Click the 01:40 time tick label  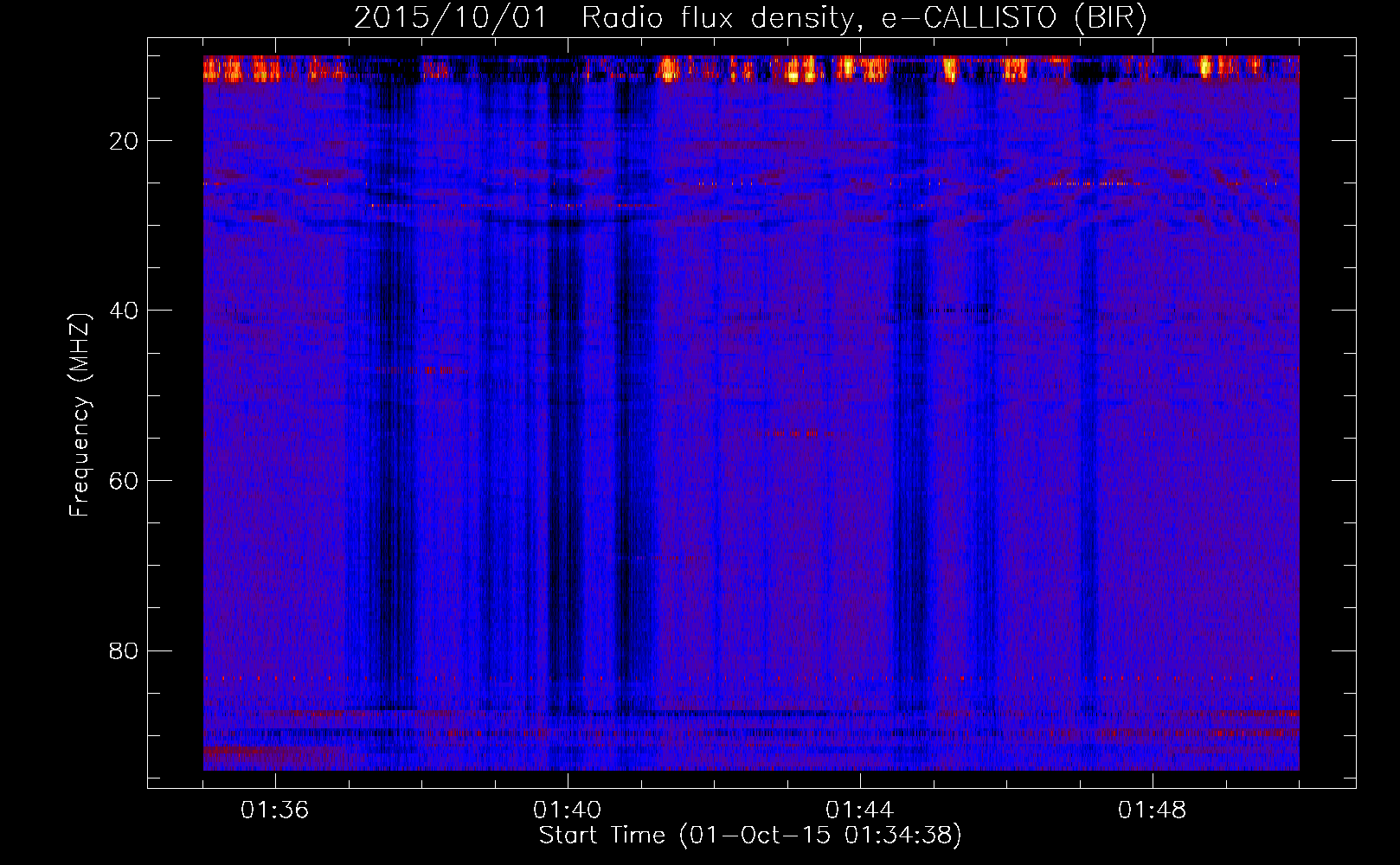[568, 811]
